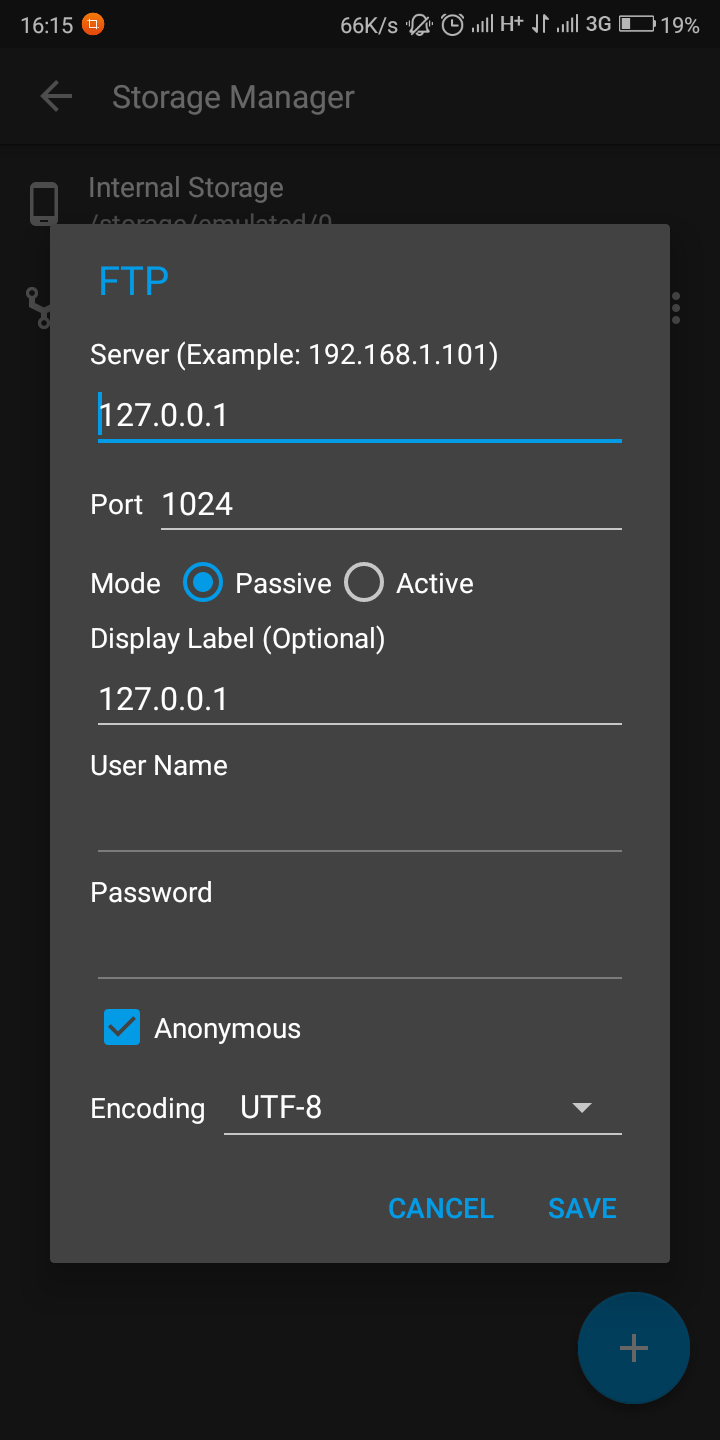Click the vibrate mode status icon

417,24
